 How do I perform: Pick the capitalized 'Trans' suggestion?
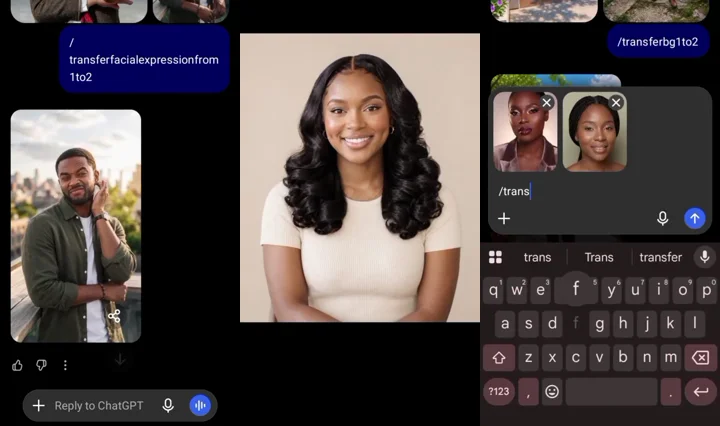click(x=599, y=257)
